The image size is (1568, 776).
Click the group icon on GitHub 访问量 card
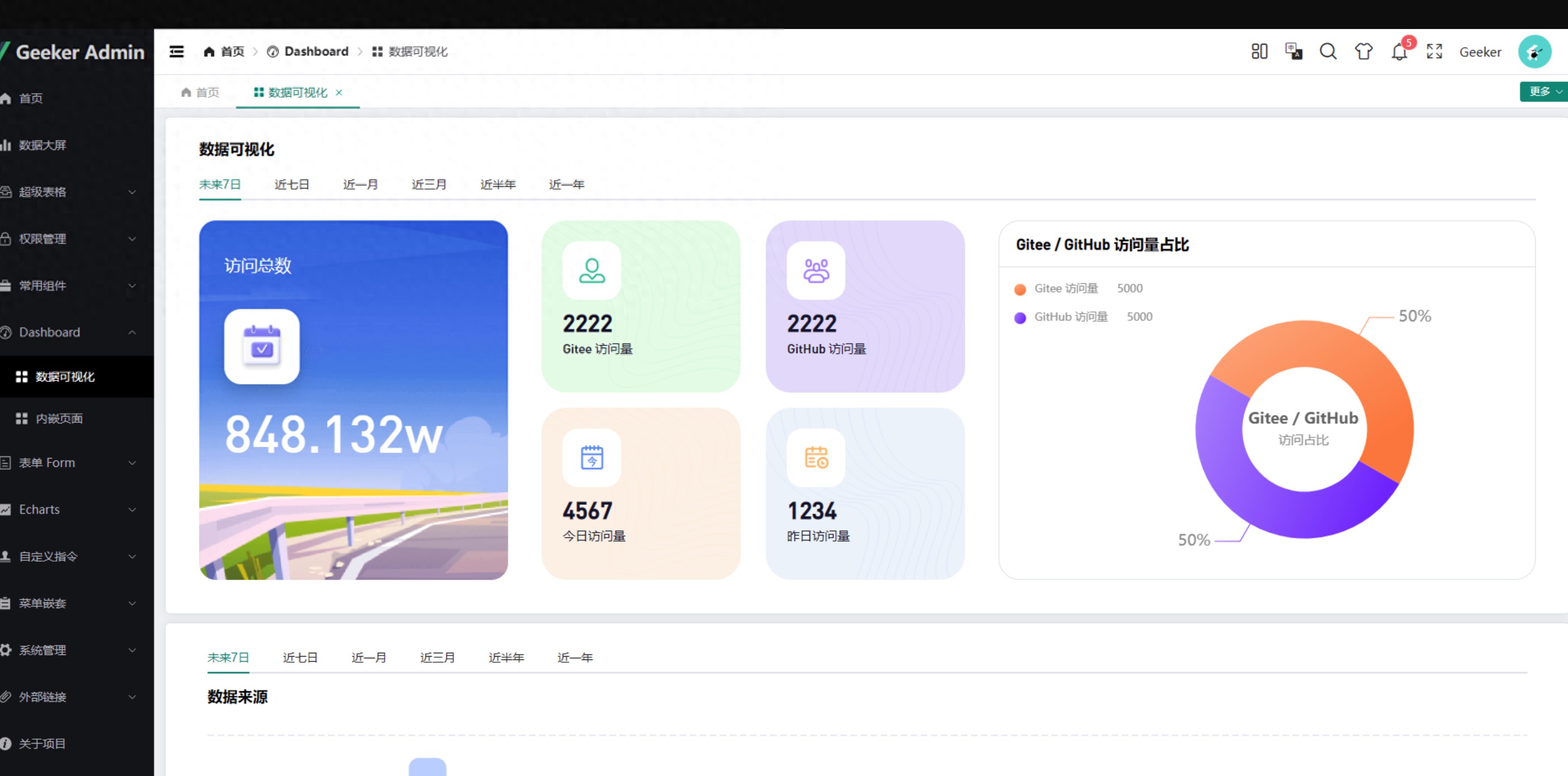pyautogui.click(x=816, y=270)
